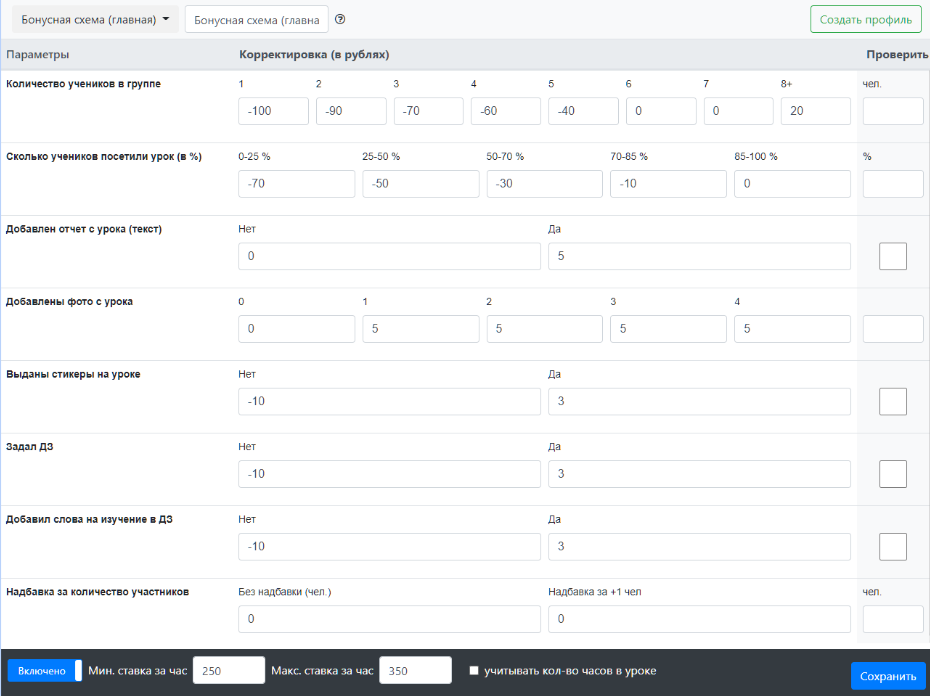Edit the Без надбавки (чел.) field
The height and width of the screenshot is (696, 930).
(x=390, y=619)
